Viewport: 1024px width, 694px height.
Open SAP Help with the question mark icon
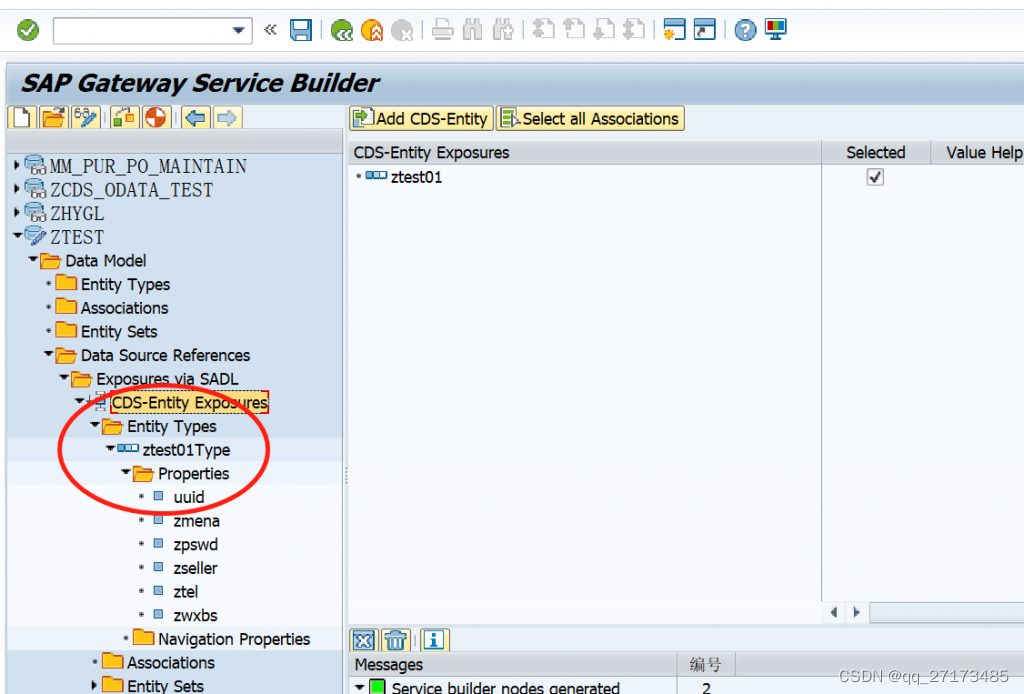(x=744, y=30)
